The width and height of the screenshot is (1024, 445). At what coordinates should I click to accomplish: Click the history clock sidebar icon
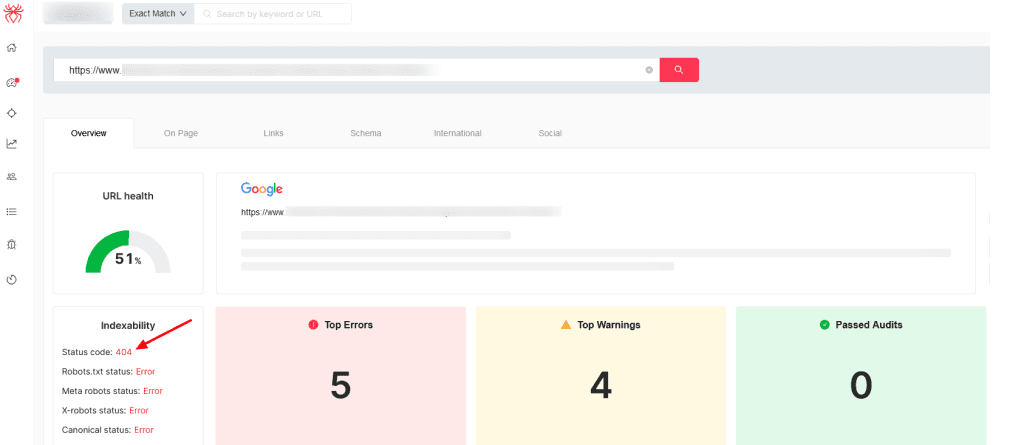(x=11, y=280)
